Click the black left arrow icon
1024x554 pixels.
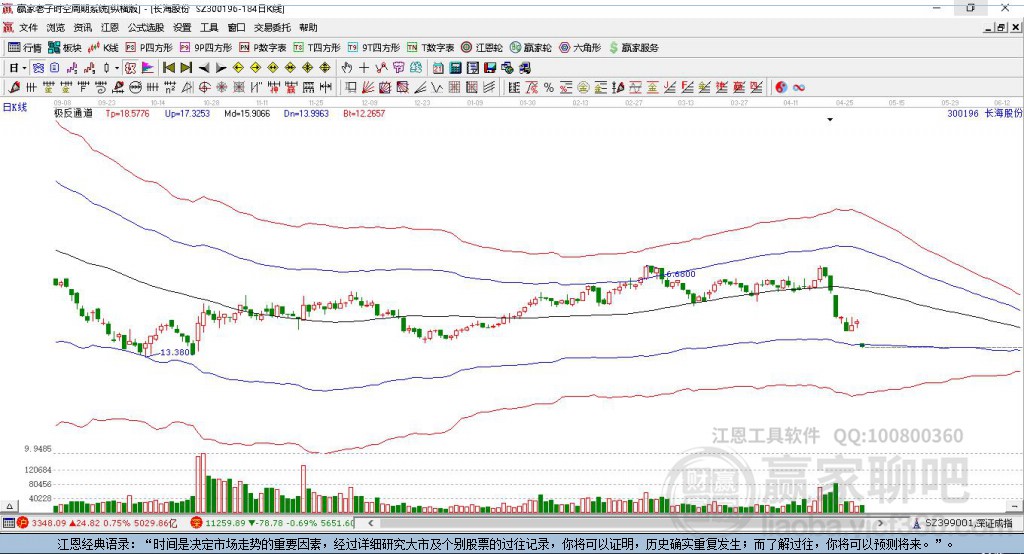(x=204, y=68)
